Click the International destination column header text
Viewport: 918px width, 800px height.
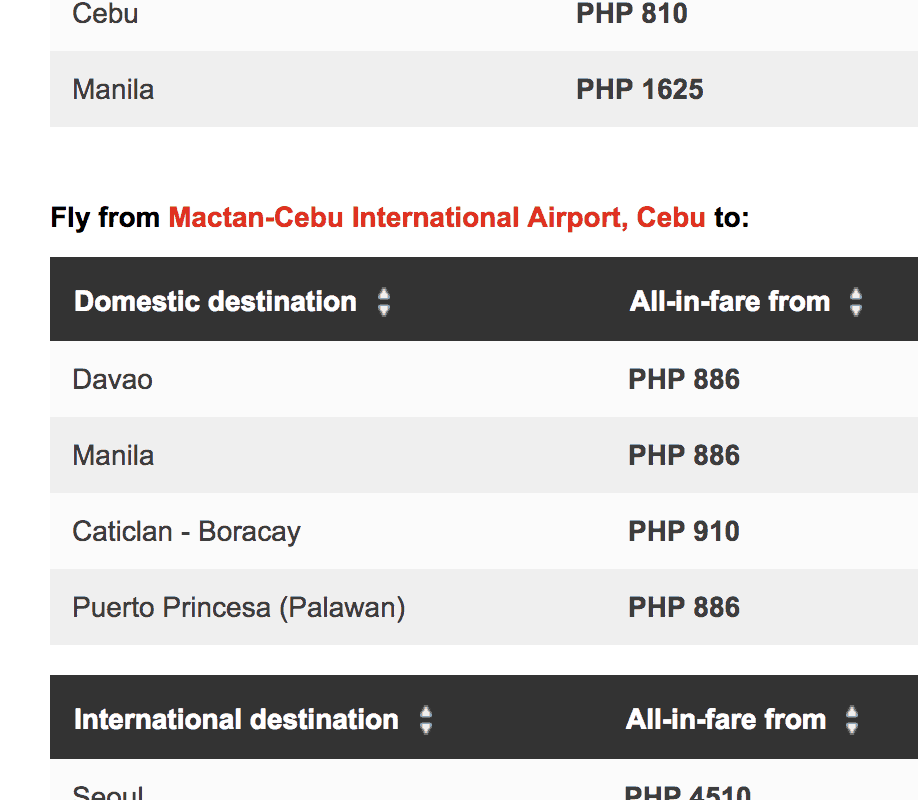pos(236,720)
